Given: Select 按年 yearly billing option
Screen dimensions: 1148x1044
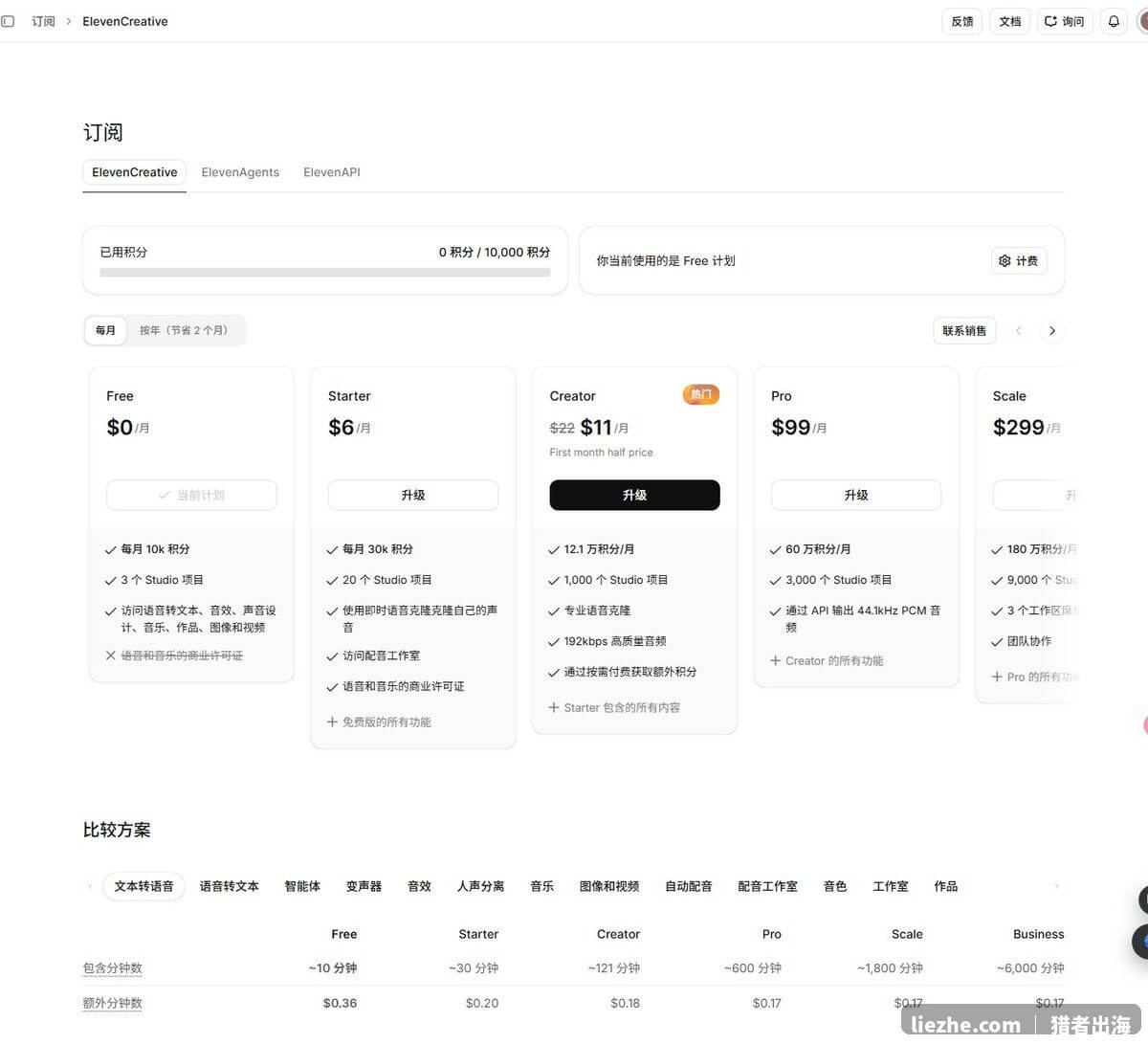Looking at the screenshot, I should pos(184,330).
